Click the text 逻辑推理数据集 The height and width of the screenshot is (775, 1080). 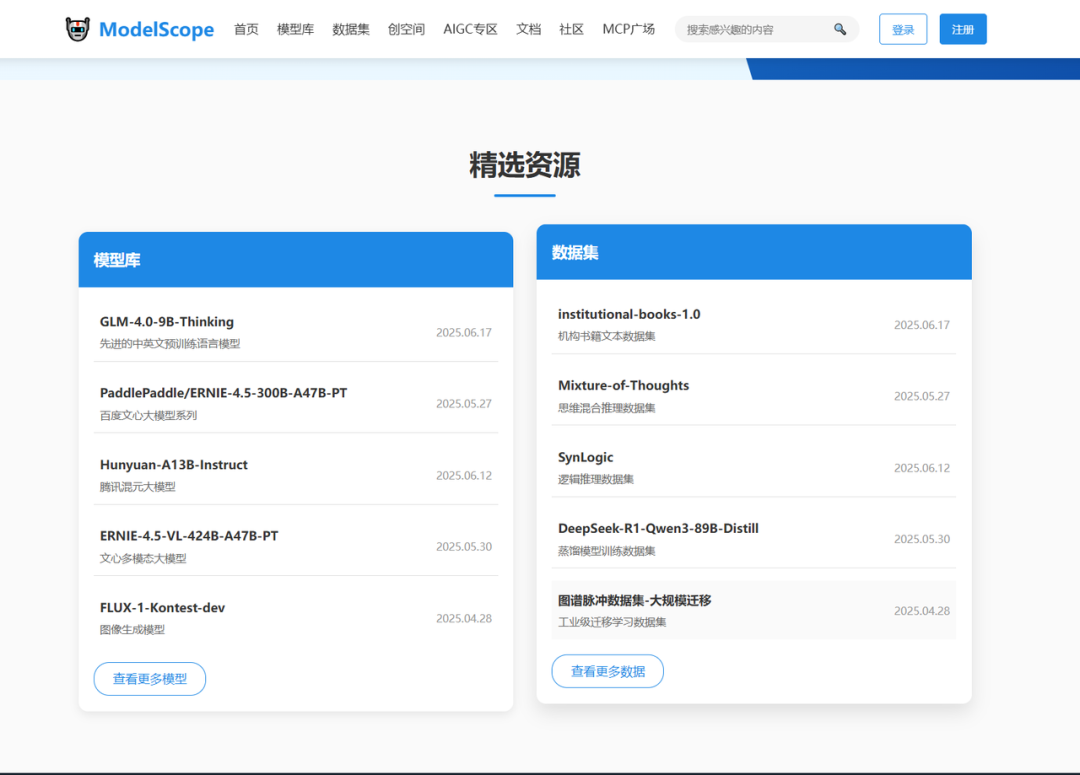[x=595, y=479]
